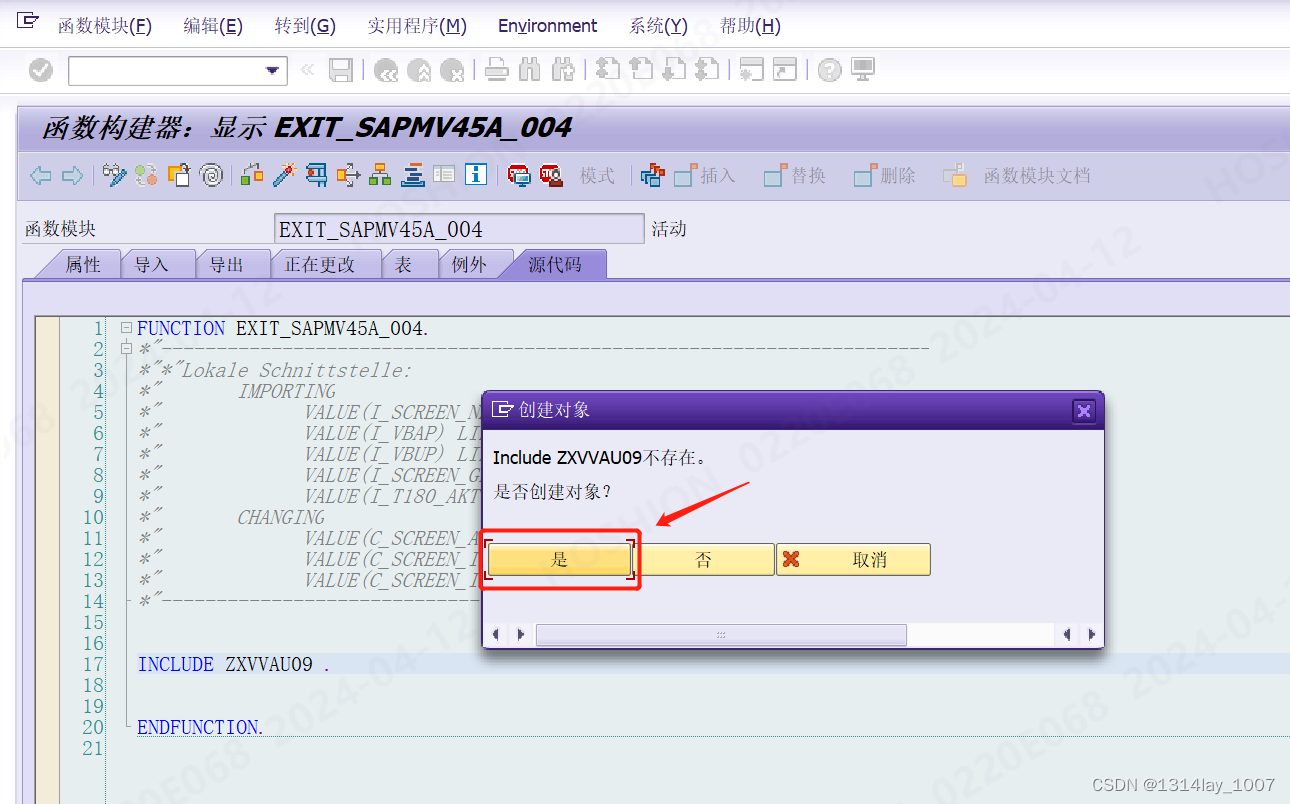Open the 帮助(H) menu
The image size is (1290, 804).
click(750, 26)
